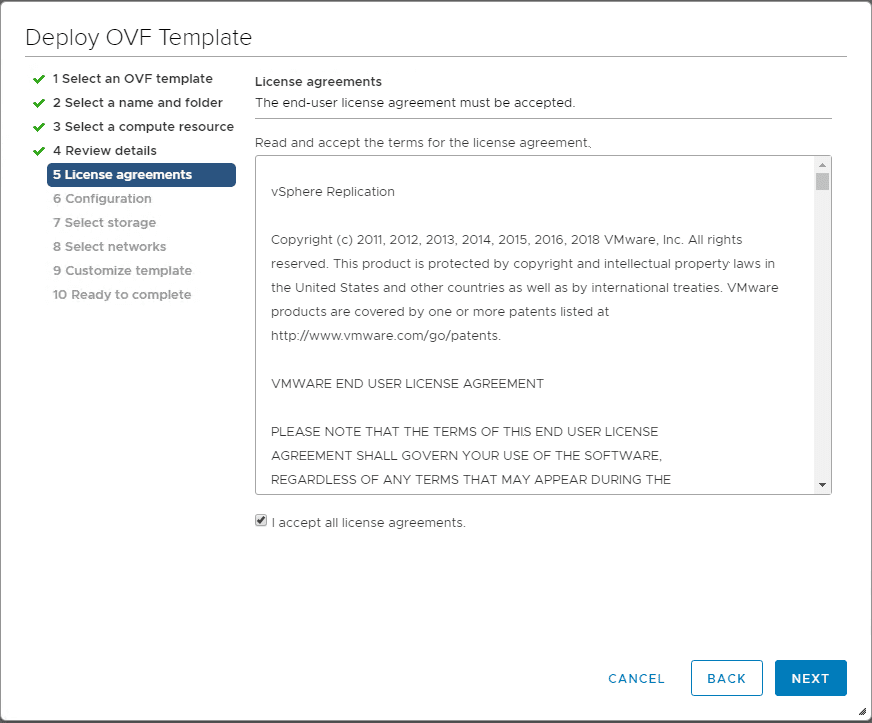Open step 2 Select a name and folder
Image resolution: width=872 pixels, height=723 pixels.
pyautogui.click(x=137, y=103)
